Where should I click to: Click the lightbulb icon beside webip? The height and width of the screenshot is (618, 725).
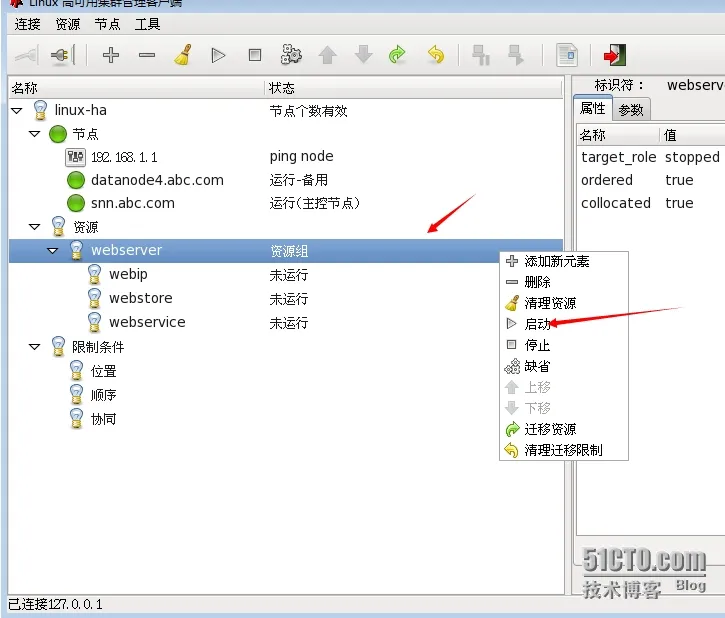click(x=94, y=274)
